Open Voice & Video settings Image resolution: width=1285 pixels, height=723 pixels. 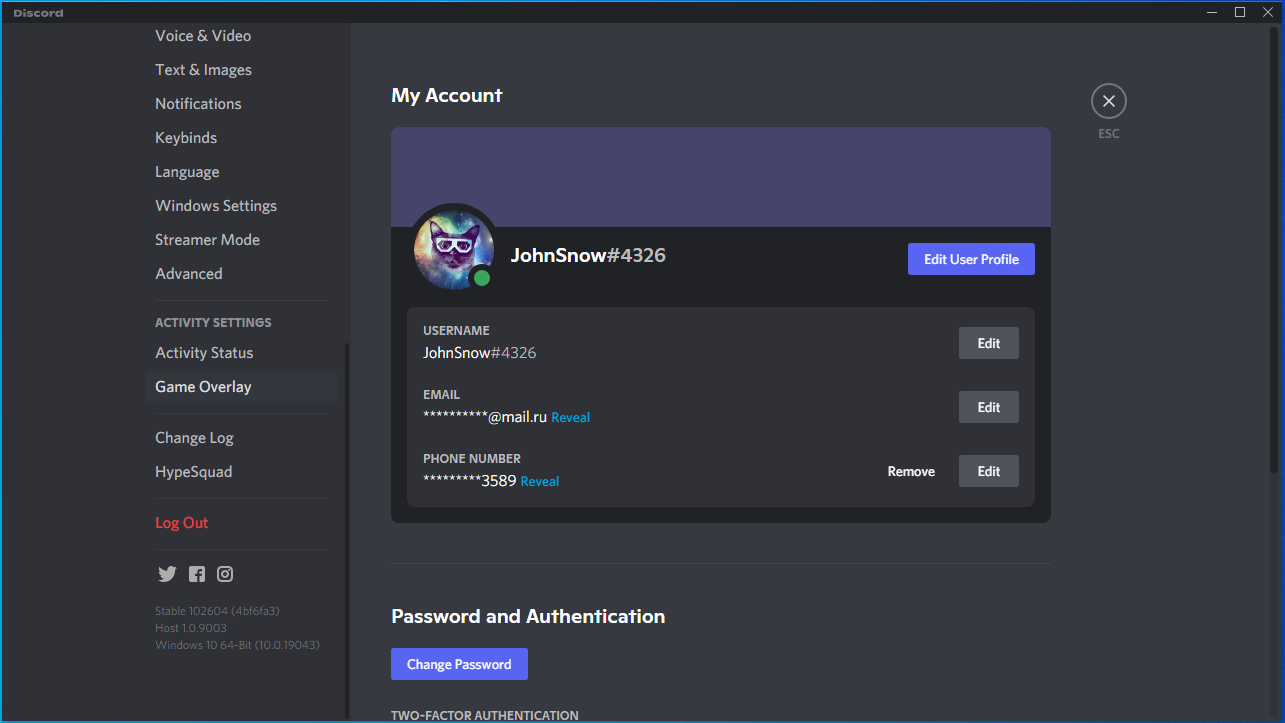click(203, 36)
